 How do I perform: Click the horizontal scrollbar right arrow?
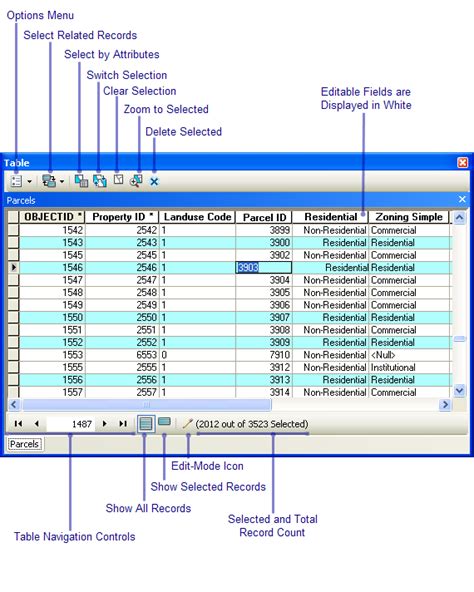pos(445,405)
